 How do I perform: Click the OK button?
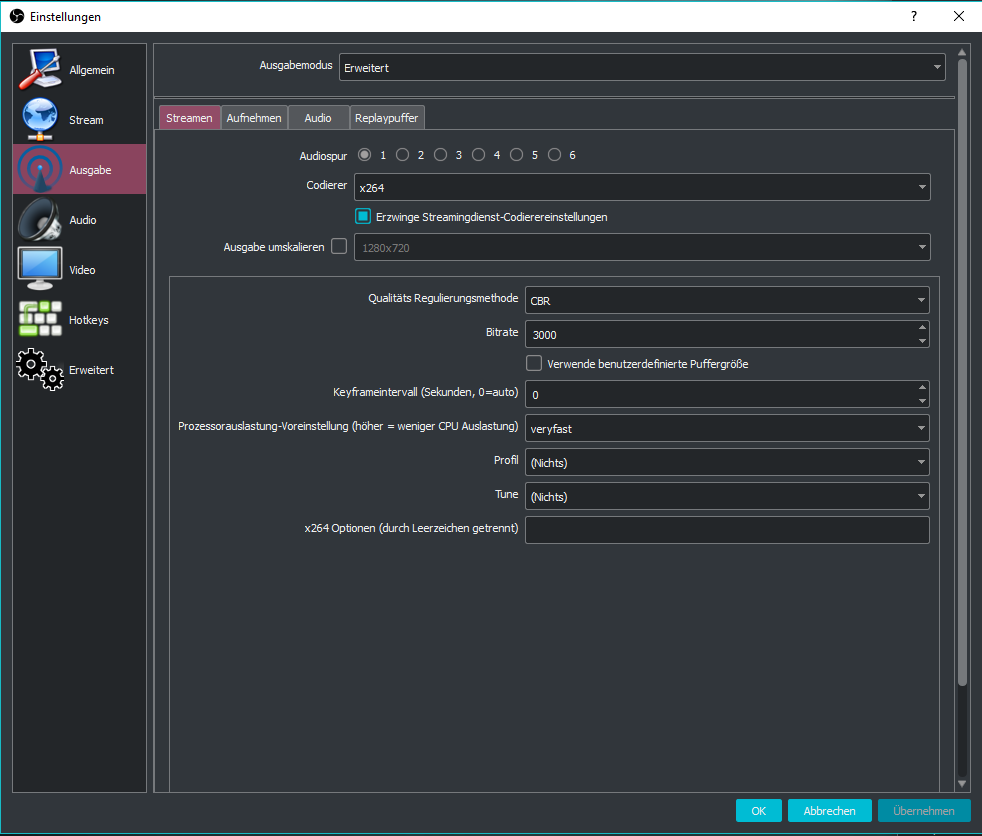point(758,811)
